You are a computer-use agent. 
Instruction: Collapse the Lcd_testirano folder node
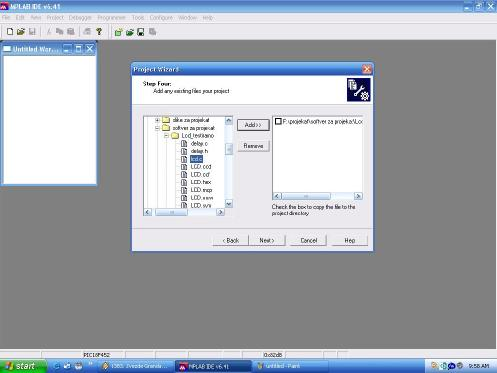[x=166, y=136]
